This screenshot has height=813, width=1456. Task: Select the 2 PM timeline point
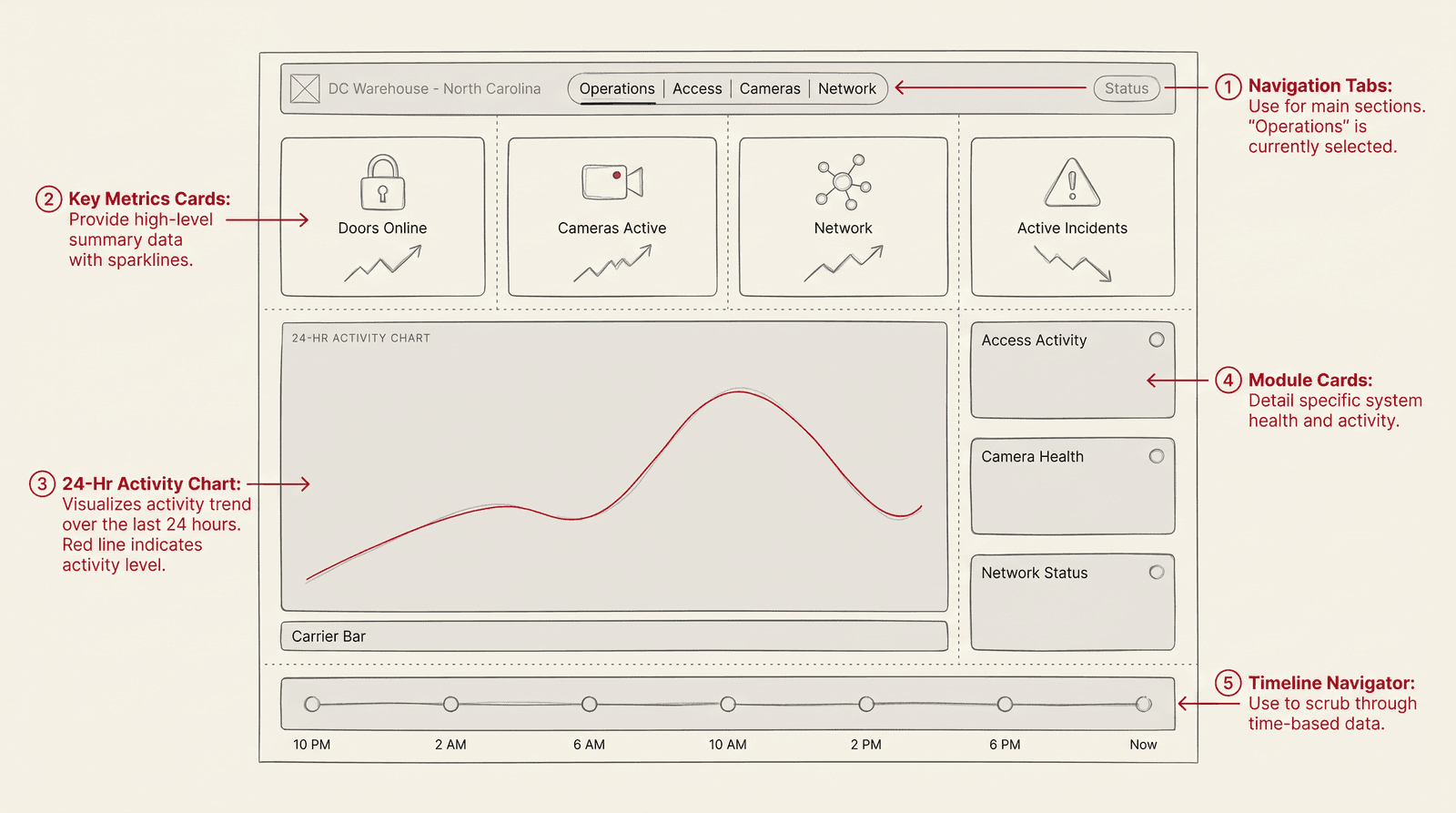click(x=866, y=704)
